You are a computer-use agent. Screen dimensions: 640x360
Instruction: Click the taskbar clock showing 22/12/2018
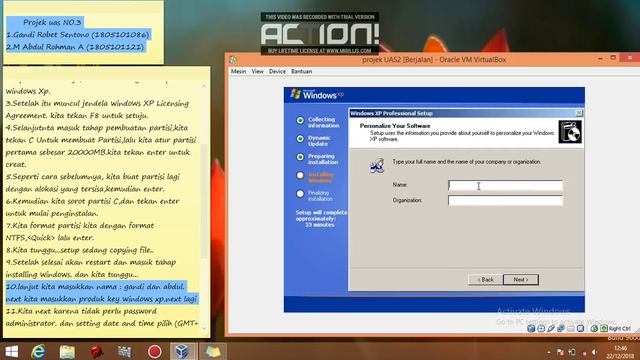[620, 352]
